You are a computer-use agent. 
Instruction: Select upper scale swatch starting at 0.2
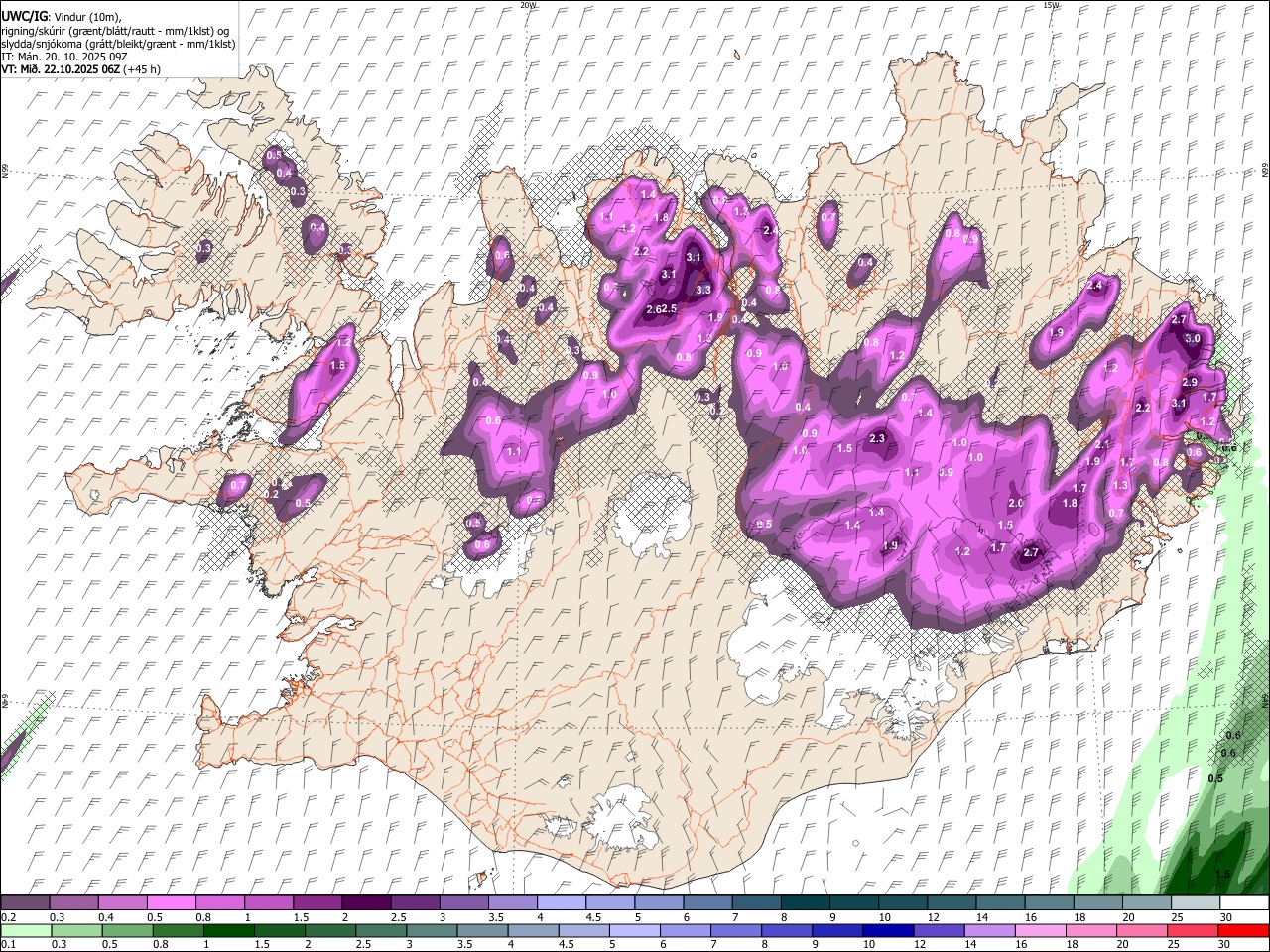click(25, 903)
